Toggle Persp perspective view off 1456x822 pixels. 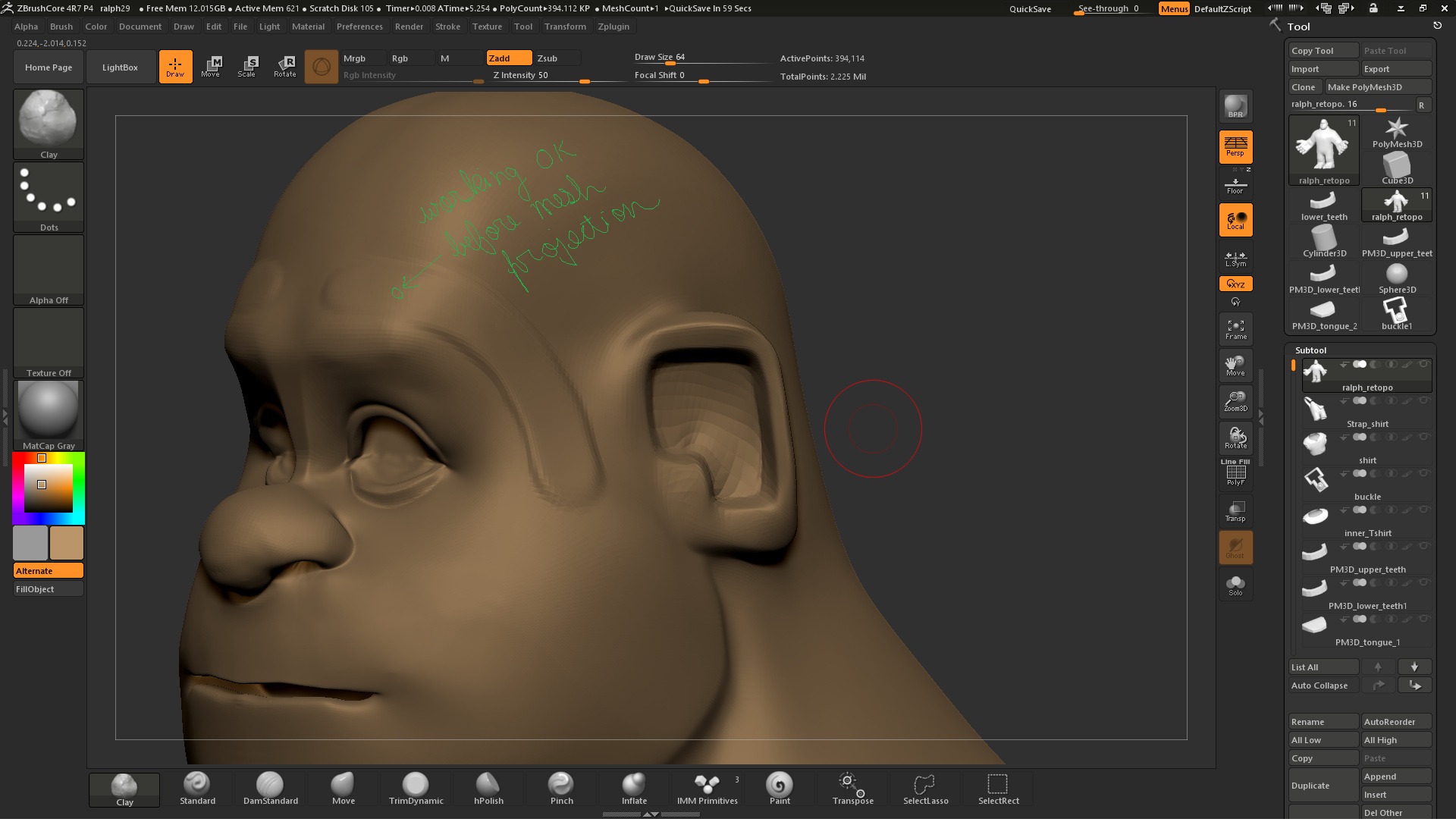pos(1235,146)
